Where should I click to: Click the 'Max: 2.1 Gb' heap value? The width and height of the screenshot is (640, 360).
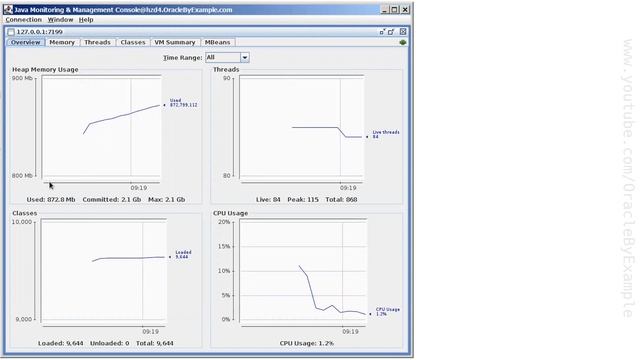tap(167, 200)
